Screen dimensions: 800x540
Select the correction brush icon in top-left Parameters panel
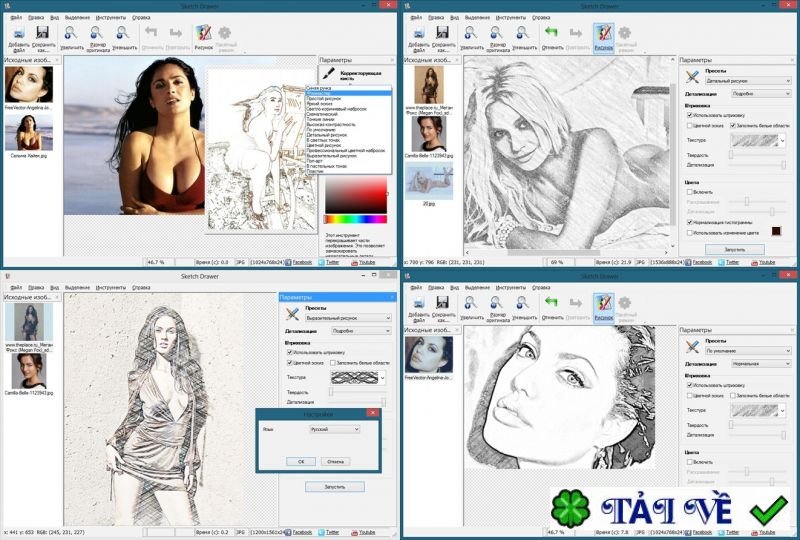(329, 73)
